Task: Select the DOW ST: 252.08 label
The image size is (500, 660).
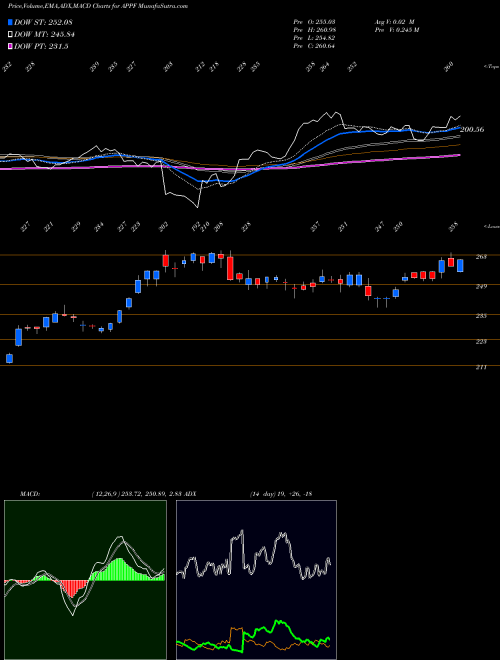Action: click(44, 22)
